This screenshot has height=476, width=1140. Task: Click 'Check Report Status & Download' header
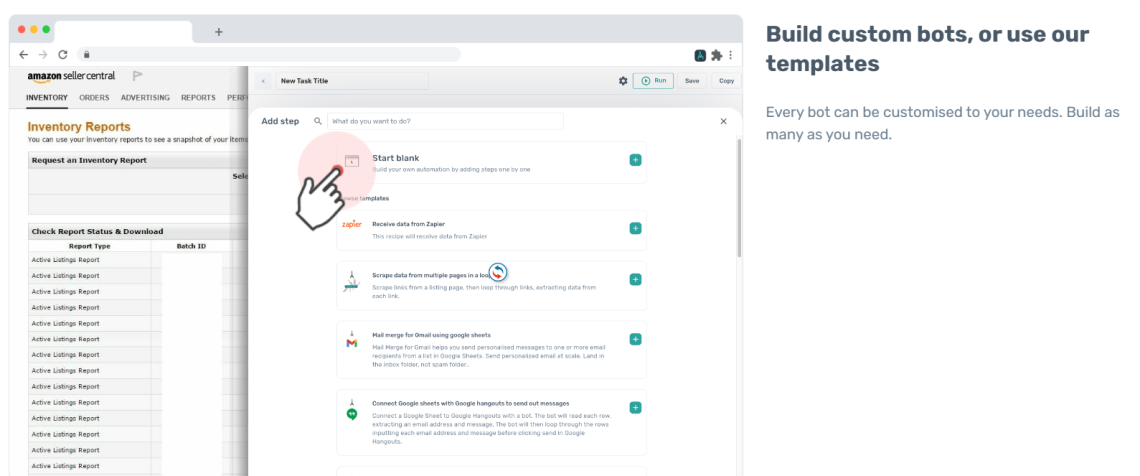click(97, 231)
